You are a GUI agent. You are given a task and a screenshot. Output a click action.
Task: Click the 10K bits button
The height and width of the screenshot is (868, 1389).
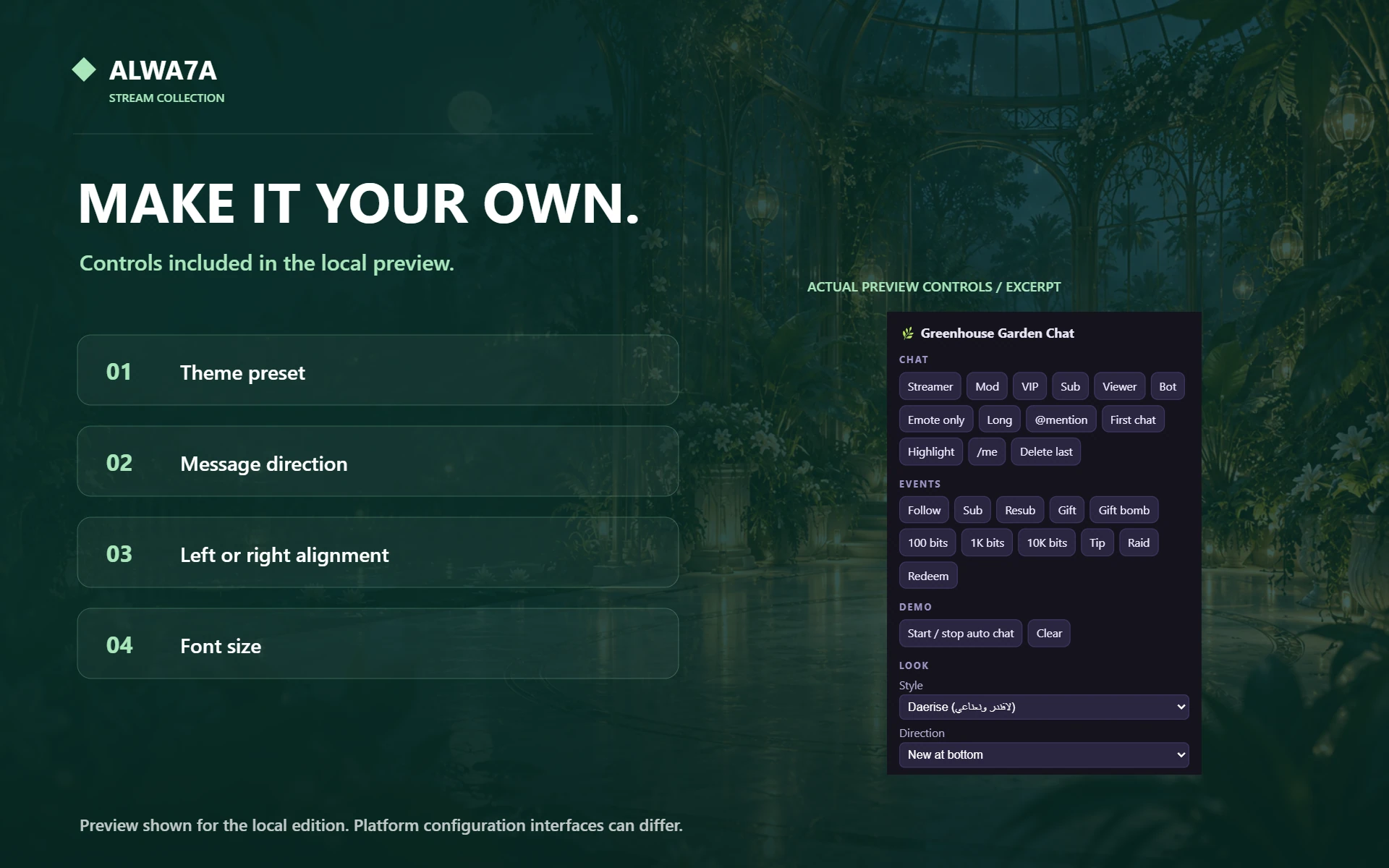coord(1047,542)
